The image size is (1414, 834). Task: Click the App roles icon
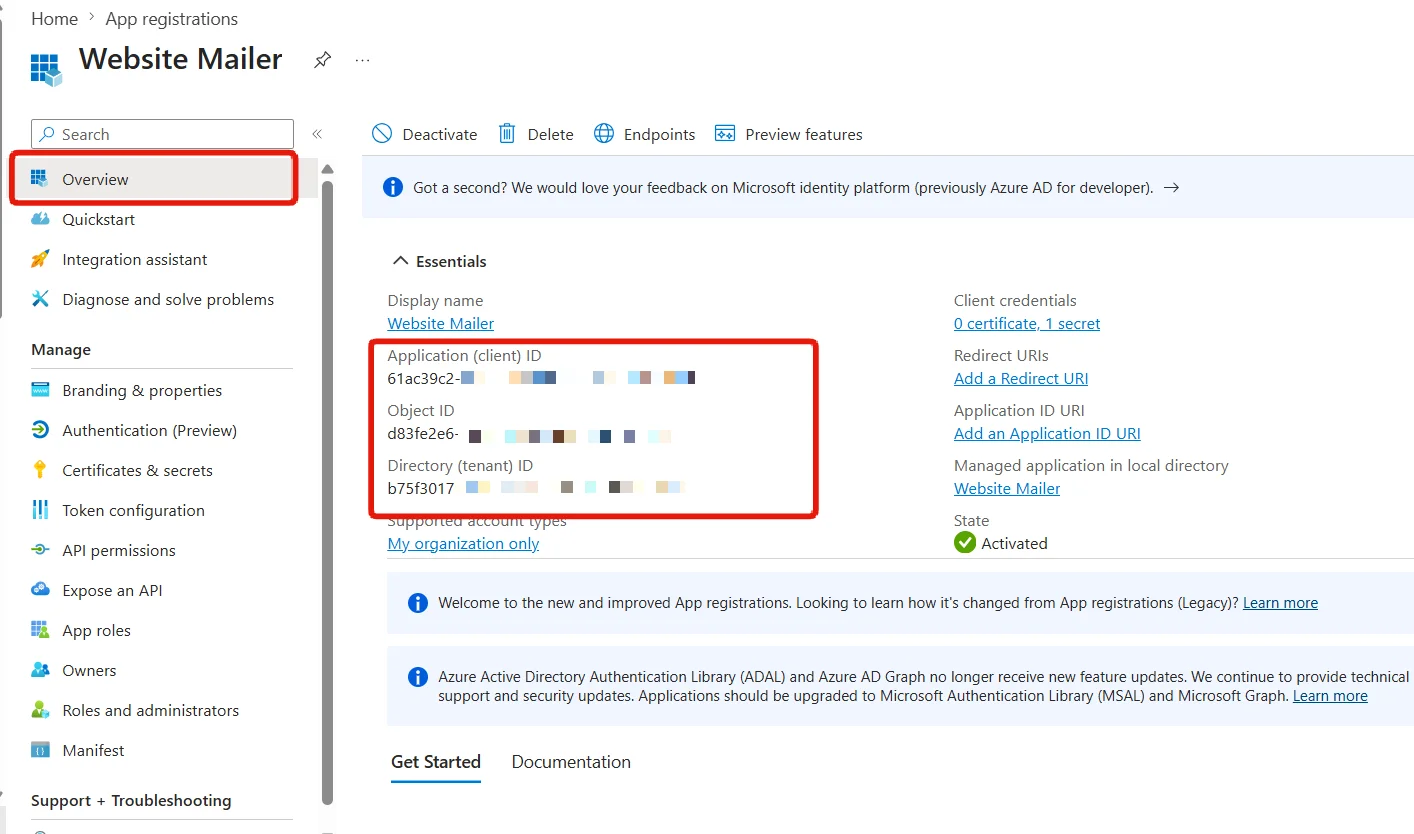(40, 630)
